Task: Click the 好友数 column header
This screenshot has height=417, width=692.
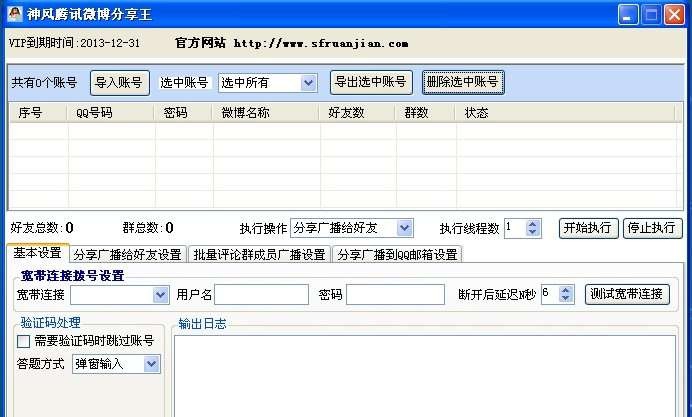Action: tap(357, 113)
